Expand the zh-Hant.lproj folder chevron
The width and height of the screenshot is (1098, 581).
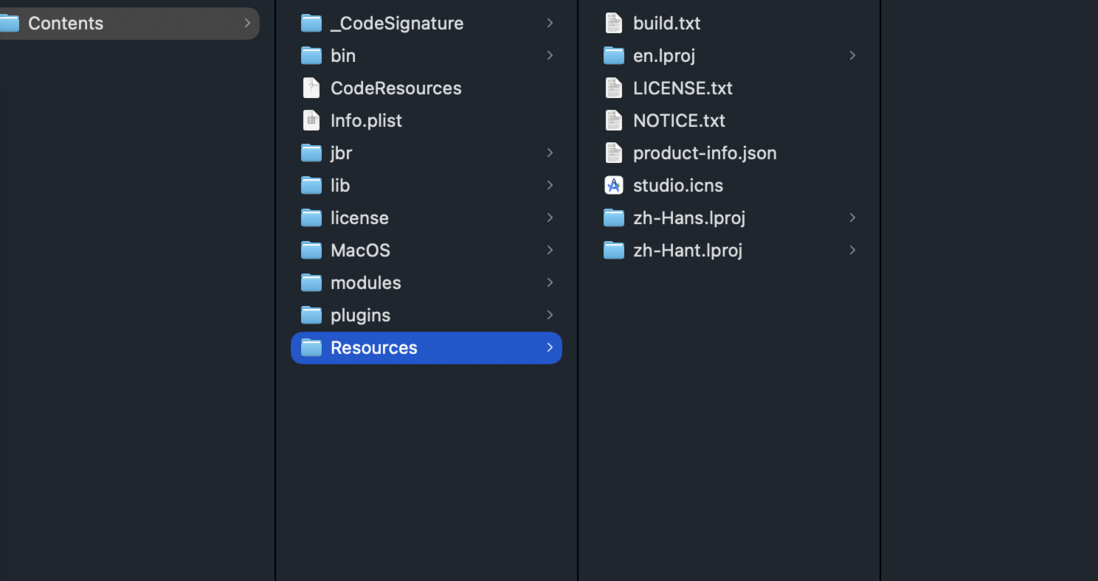point(852,250)
